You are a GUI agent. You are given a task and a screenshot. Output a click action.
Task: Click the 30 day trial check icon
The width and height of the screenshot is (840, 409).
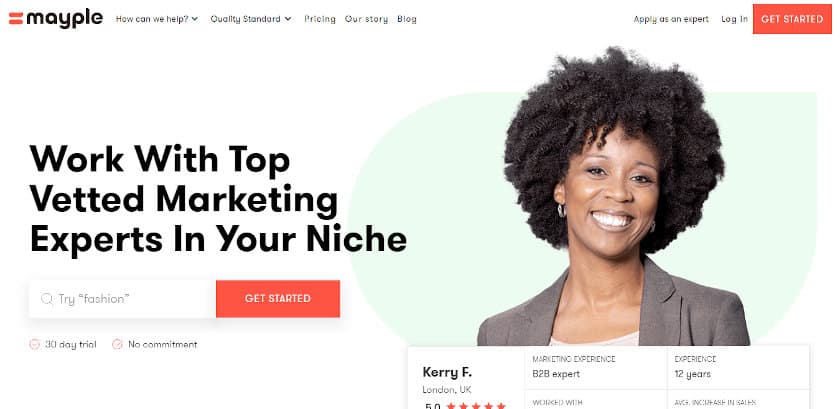click(x=34, y=344)
